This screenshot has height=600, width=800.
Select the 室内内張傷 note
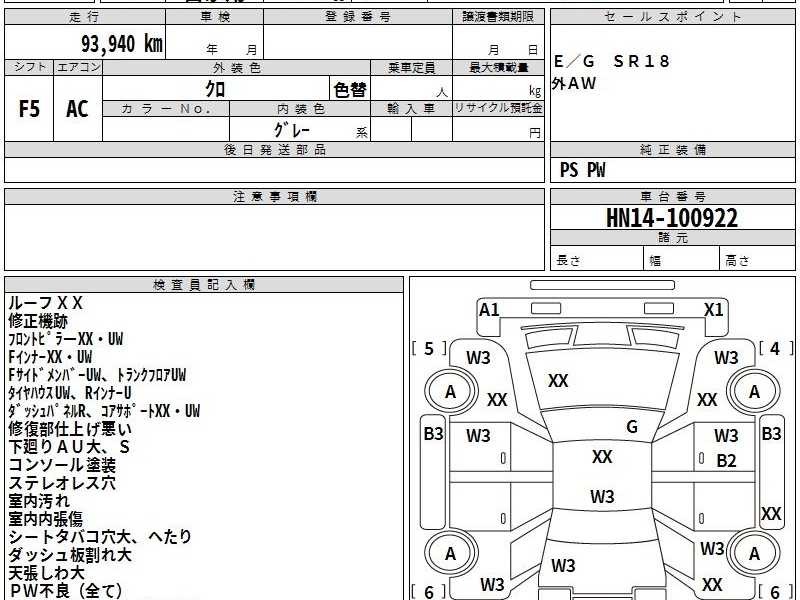tap(45, 519)
